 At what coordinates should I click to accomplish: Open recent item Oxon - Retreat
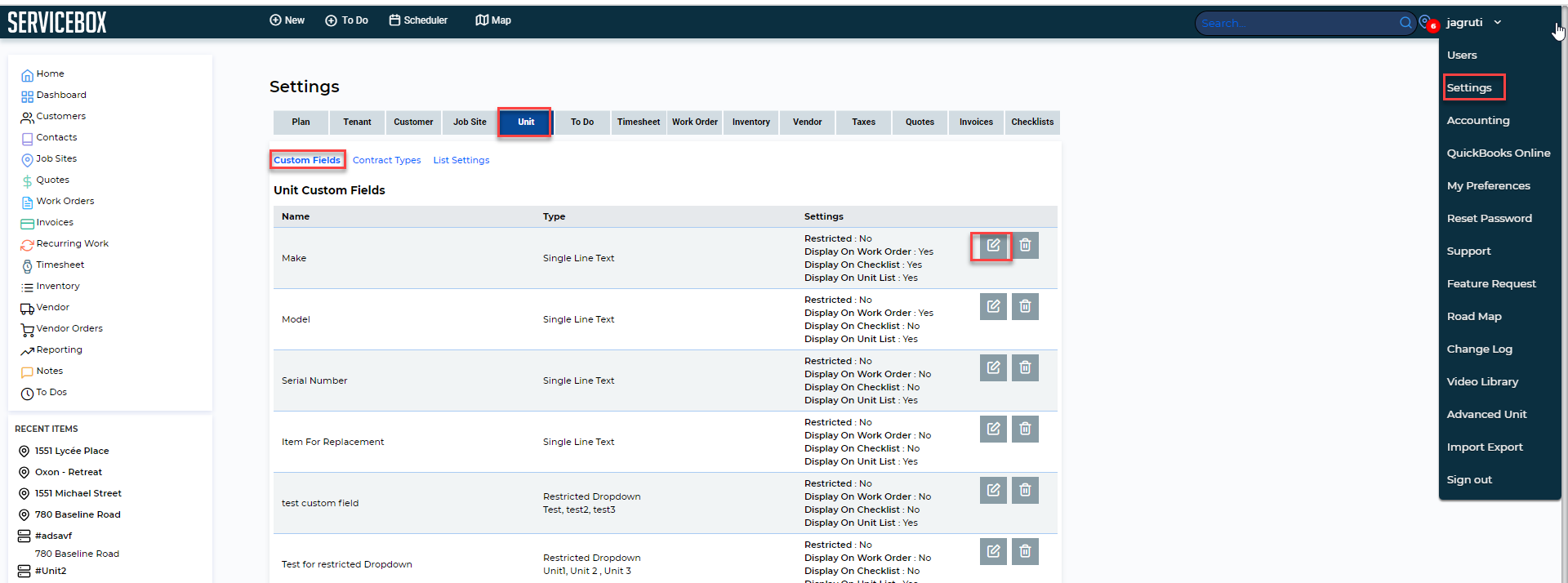pyautogui.click(x=69, y=472)
